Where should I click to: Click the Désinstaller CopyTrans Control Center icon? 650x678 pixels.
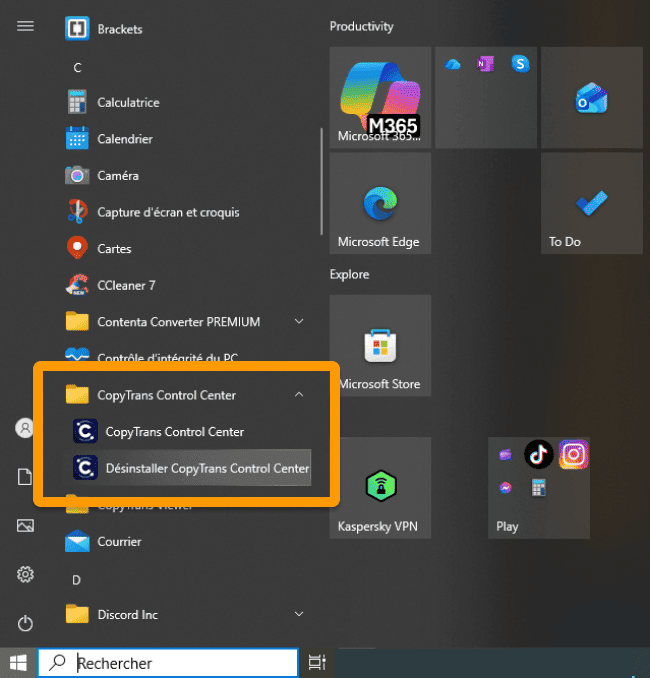click(85, 467)
